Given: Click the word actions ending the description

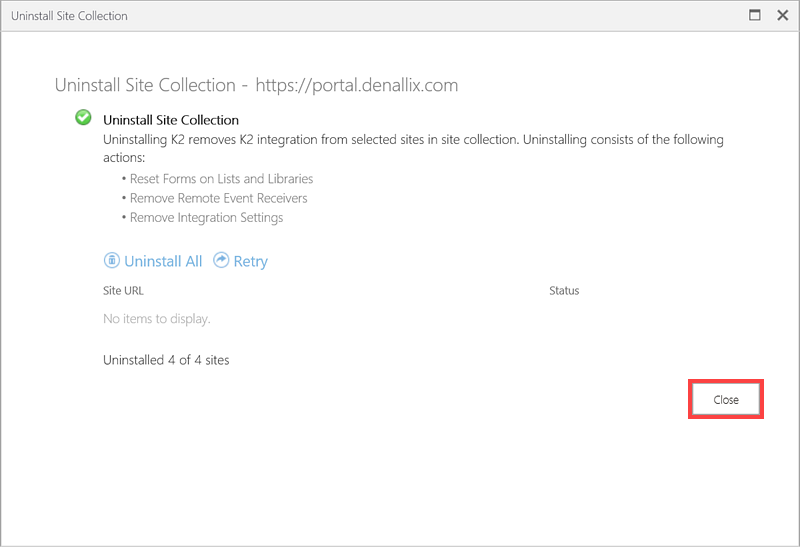Looking at the screenshot, I should [x=124, y=158].
